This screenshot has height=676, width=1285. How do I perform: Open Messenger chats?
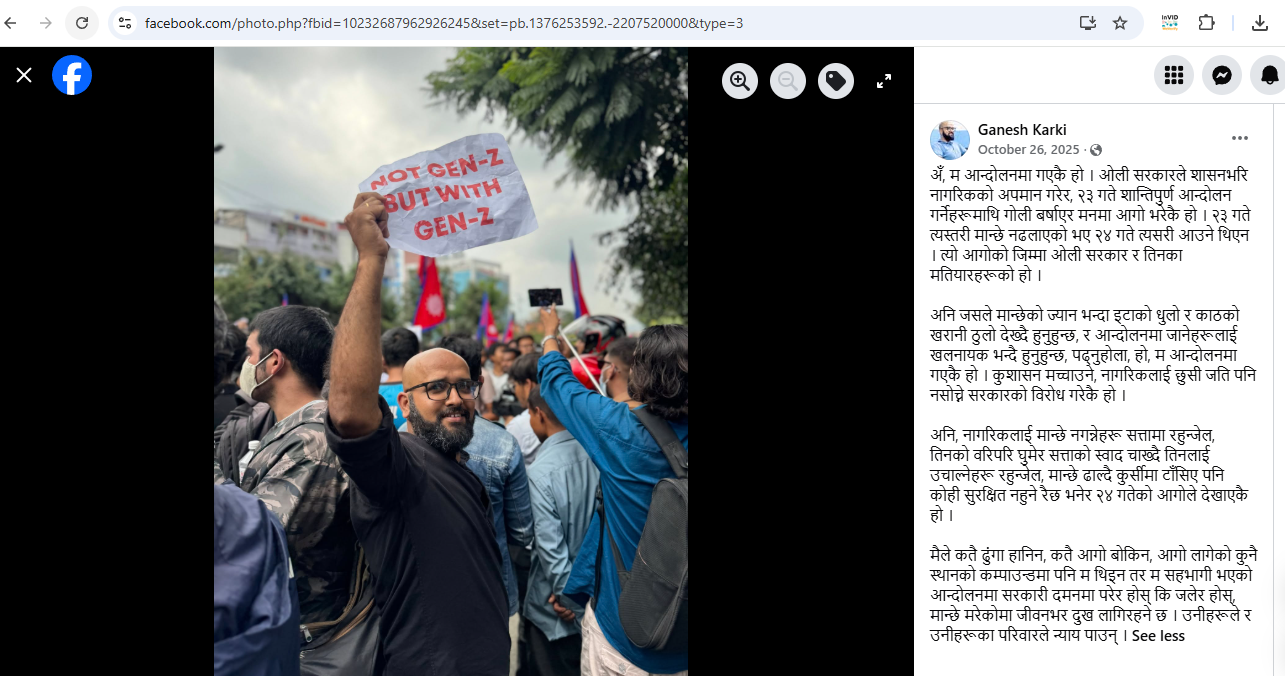(x=1222, y=75)
